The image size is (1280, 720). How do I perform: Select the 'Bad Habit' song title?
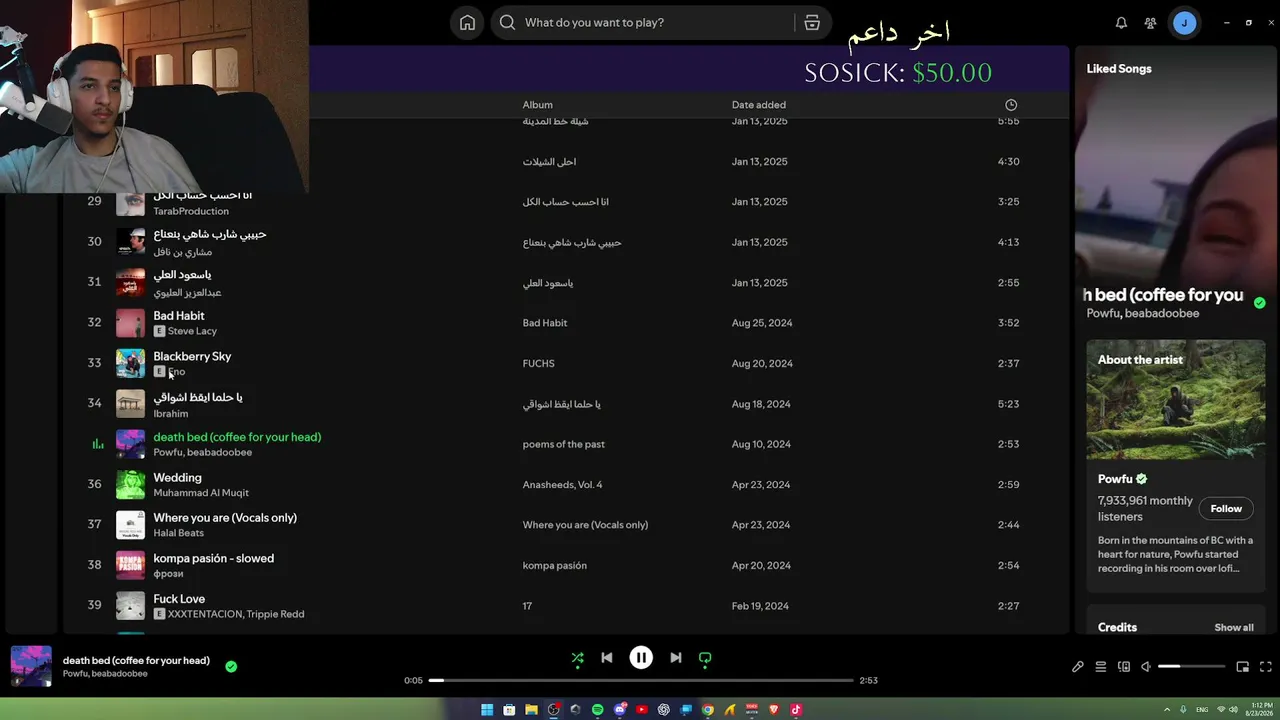click(x=179, y=316)
